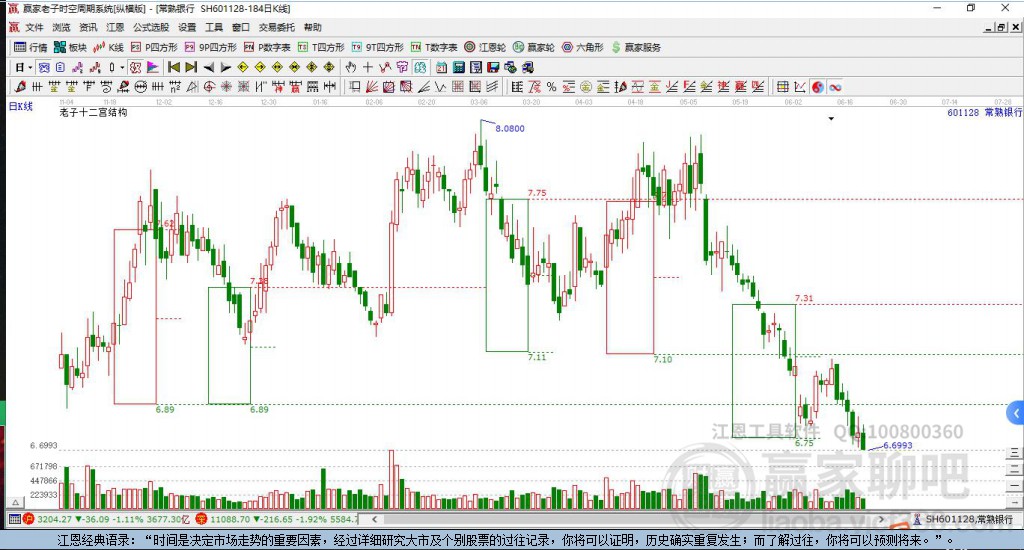1024x550 pixels.
Task: Open the 公式选股 menu
Action: pyautogui.click(x=151, y=27)
